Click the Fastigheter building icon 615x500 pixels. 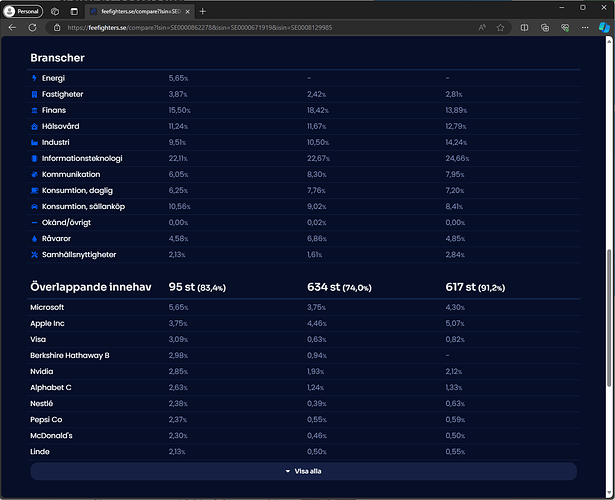(35, 94)
